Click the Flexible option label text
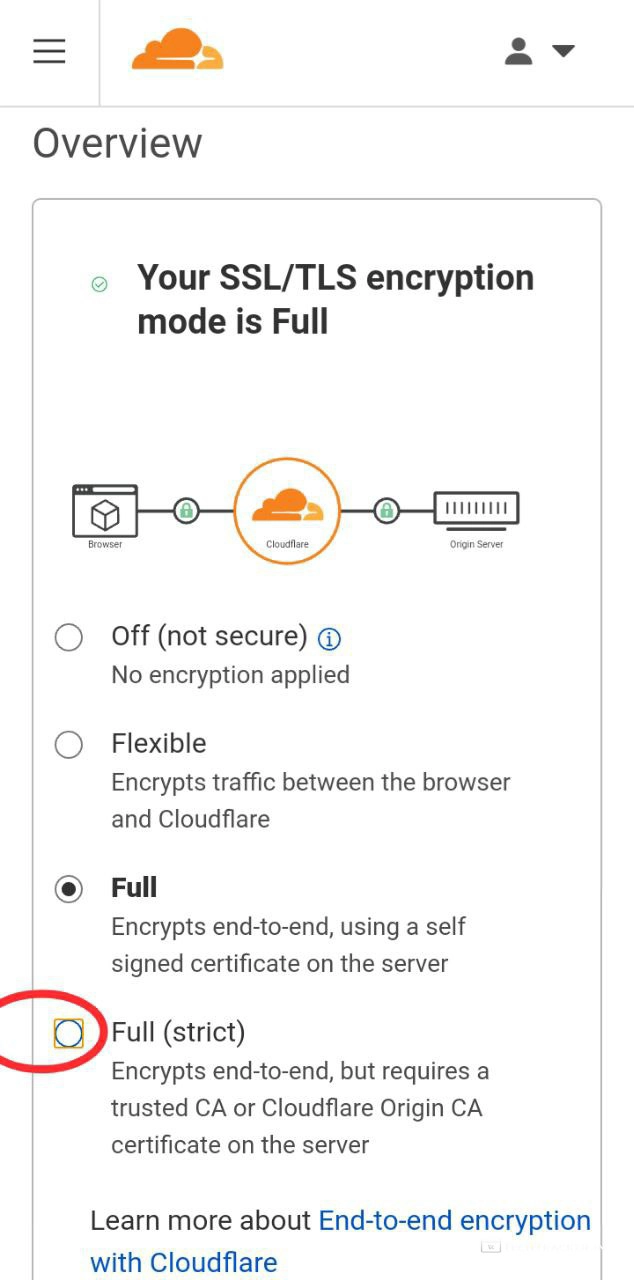The width and height of the screenshot is (634, 1280). coord(159,743)
